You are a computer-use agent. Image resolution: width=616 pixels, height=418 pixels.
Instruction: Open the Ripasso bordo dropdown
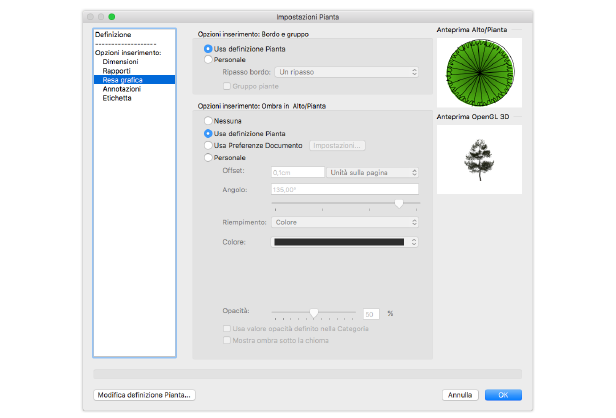pyautogui.click(x=346, y=72)
